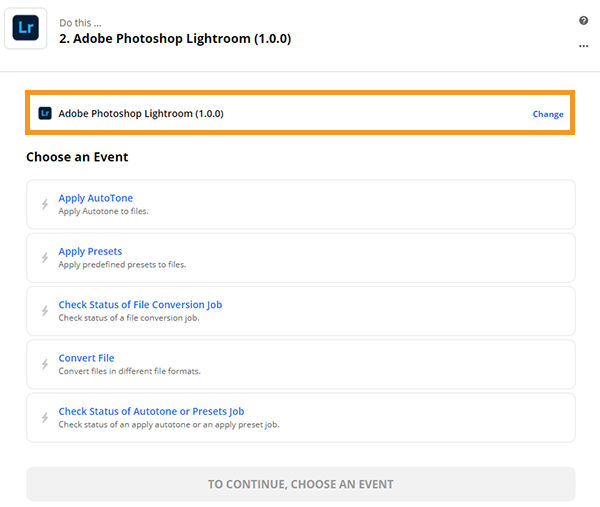
Task: Click Change to switch the app
Action: [547, 114]
